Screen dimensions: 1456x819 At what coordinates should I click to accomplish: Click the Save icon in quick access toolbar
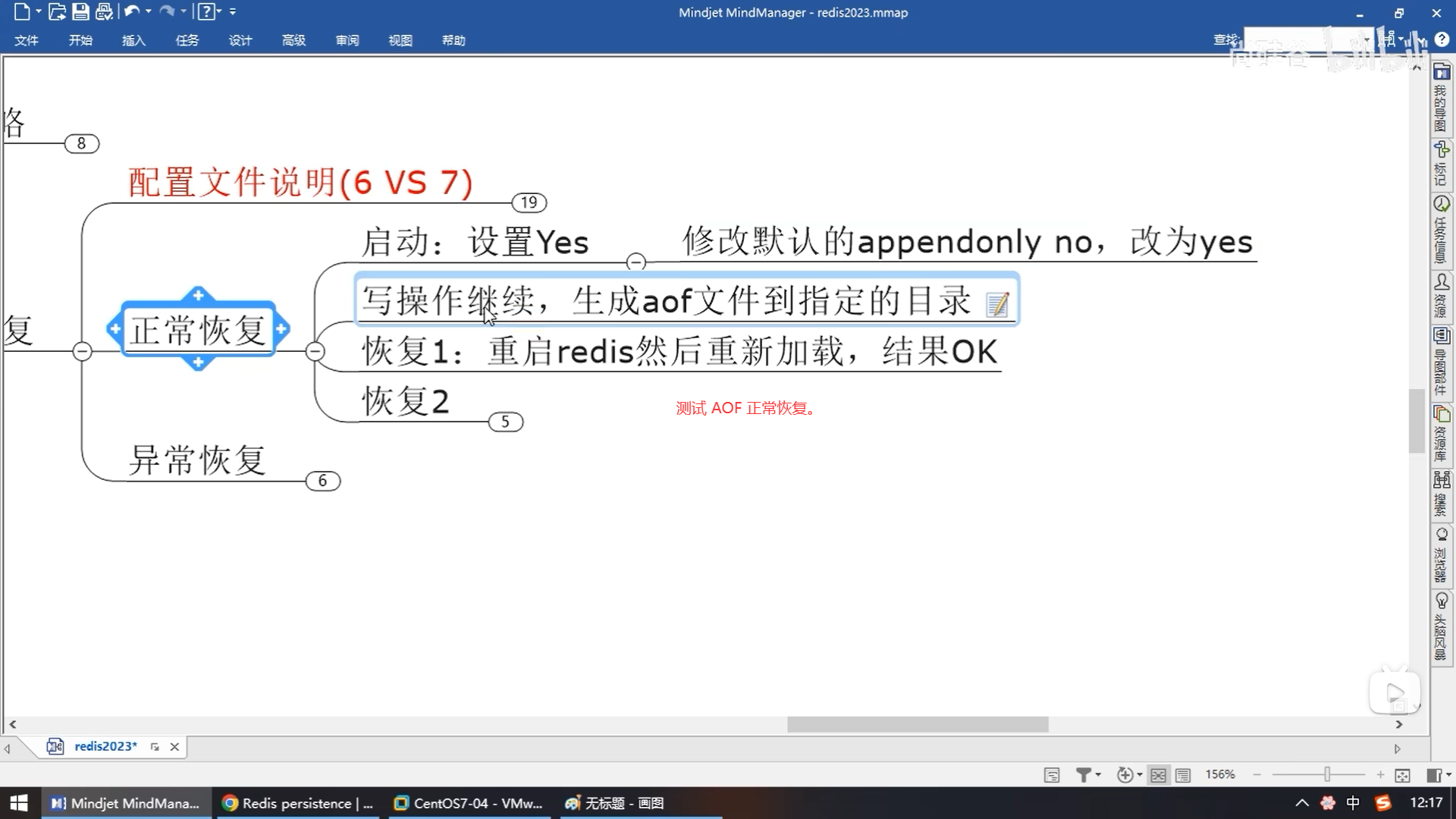click(x=80, y=11)
